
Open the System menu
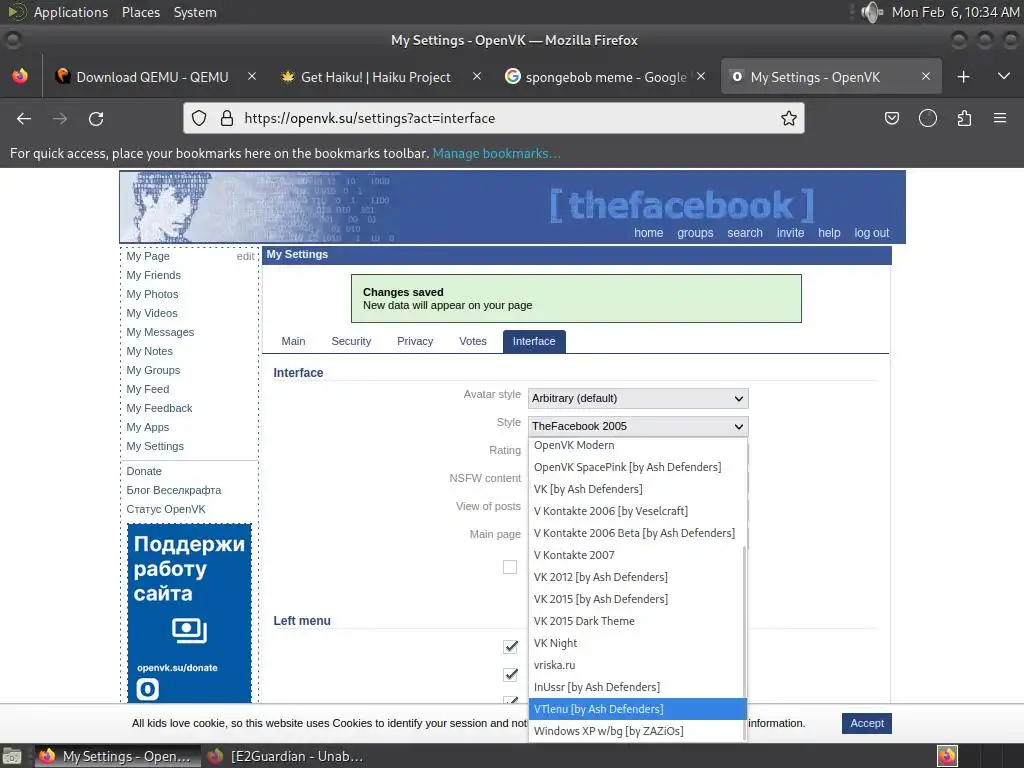tap(195, 12)
